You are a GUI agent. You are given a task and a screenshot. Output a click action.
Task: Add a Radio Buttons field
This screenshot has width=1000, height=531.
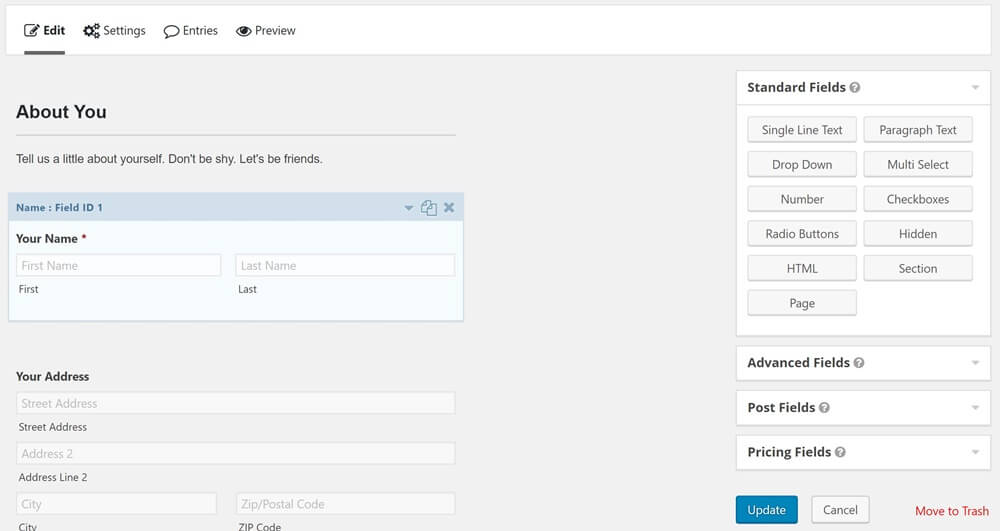[x=802, y=234]
